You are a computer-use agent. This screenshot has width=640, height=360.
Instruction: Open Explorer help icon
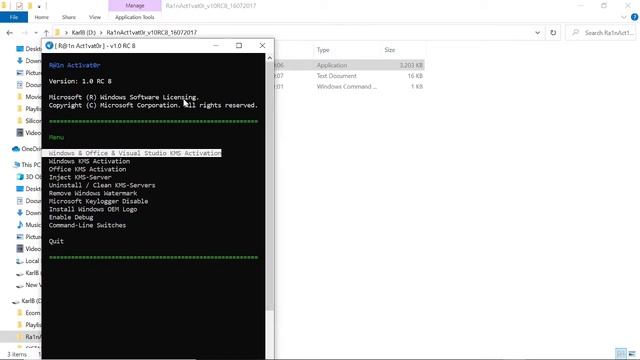tap(634, 17)
